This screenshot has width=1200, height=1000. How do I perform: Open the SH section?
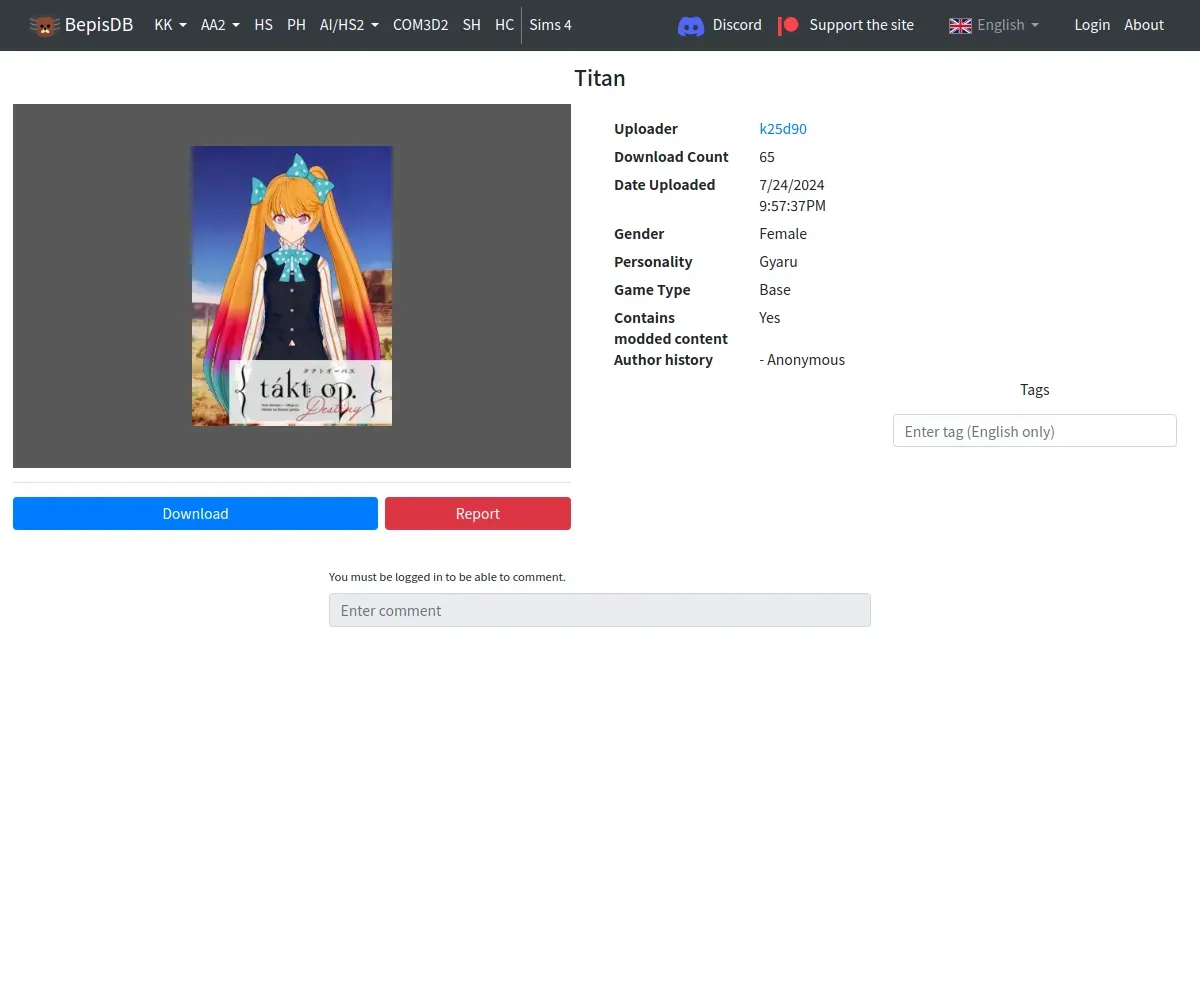(471, 25)
